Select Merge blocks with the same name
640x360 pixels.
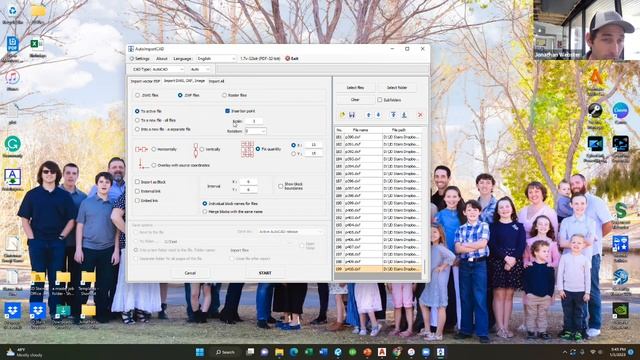[x=205, y=212]
